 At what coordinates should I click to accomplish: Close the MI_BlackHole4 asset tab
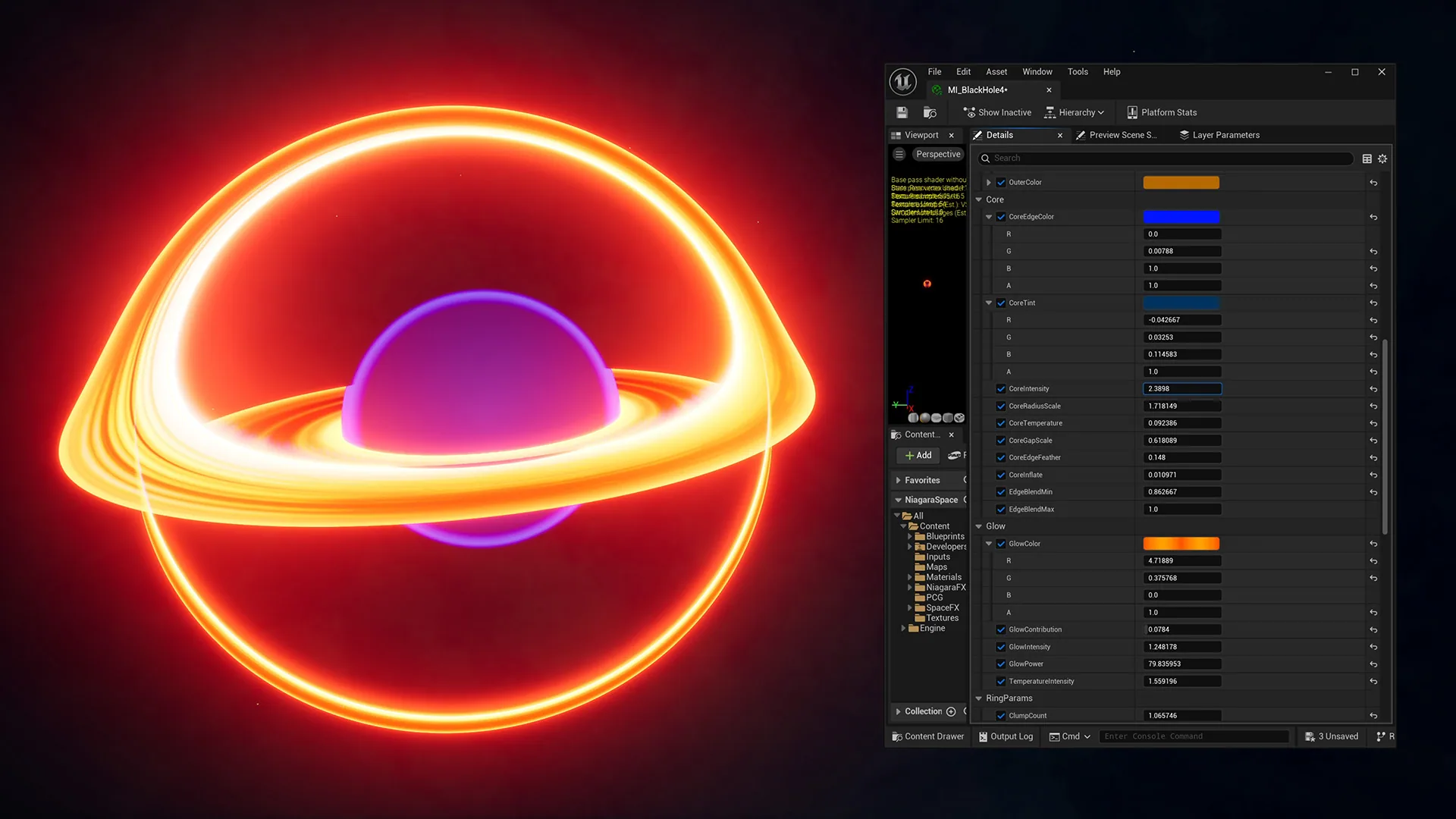pos(1049,90)
